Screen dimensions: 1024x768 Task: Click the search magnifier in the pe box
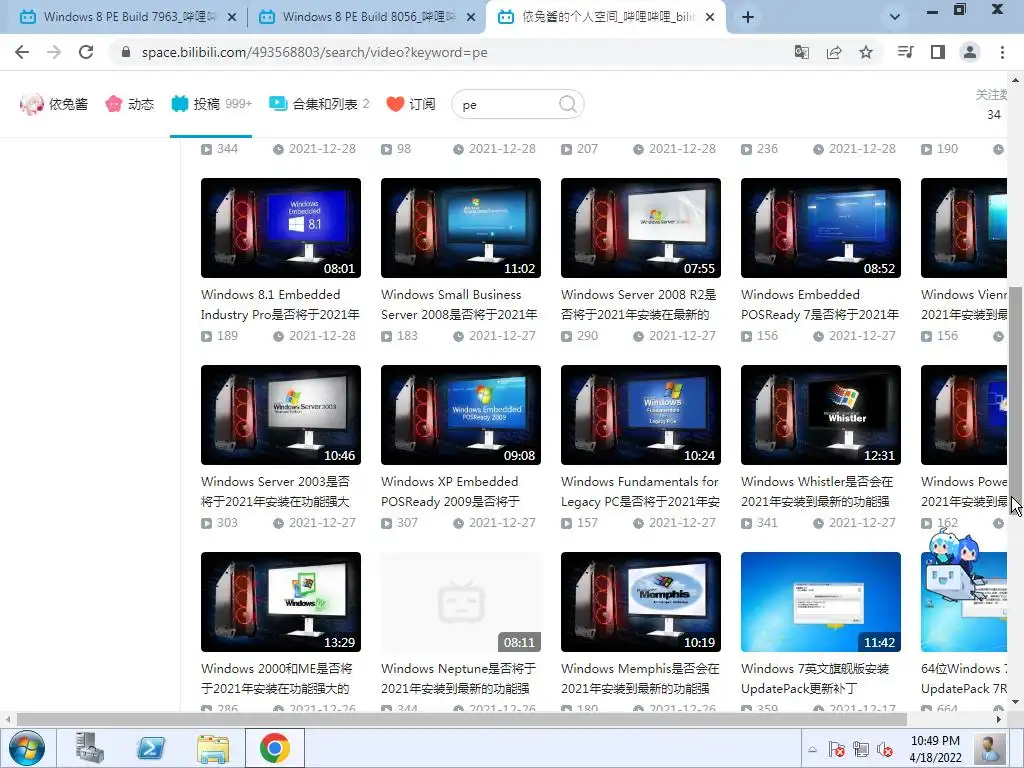(x=568, y=104)
